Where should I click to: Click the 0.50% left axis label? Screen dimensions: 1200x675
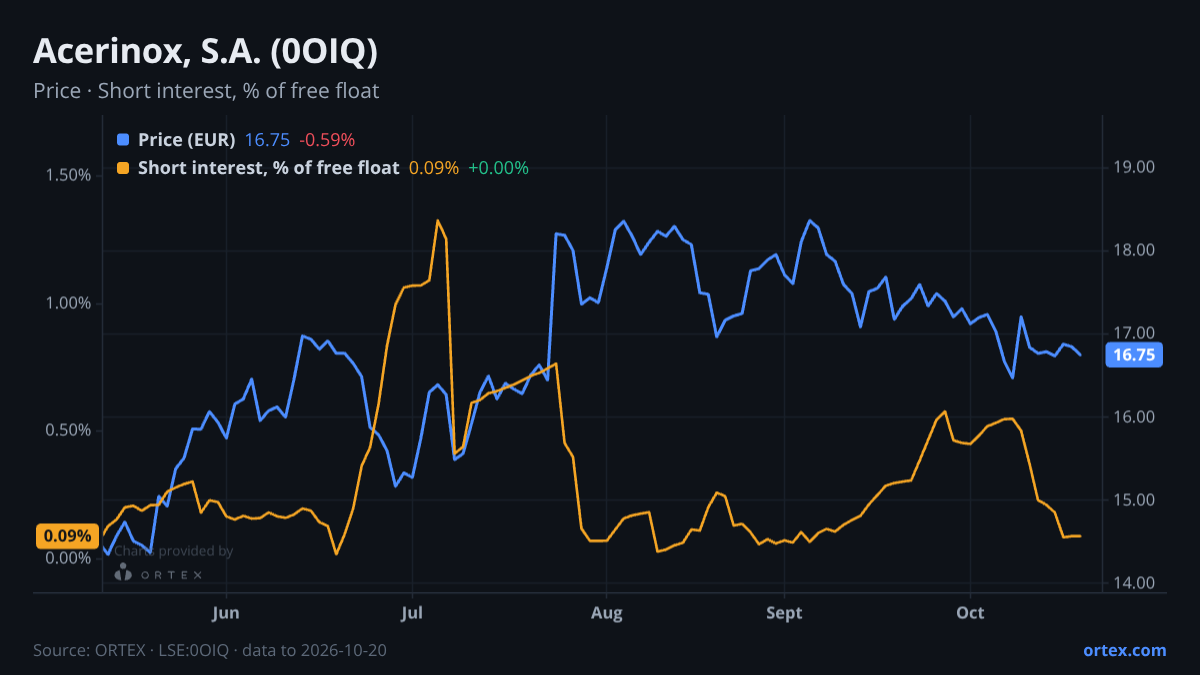[x=68, y=430]
